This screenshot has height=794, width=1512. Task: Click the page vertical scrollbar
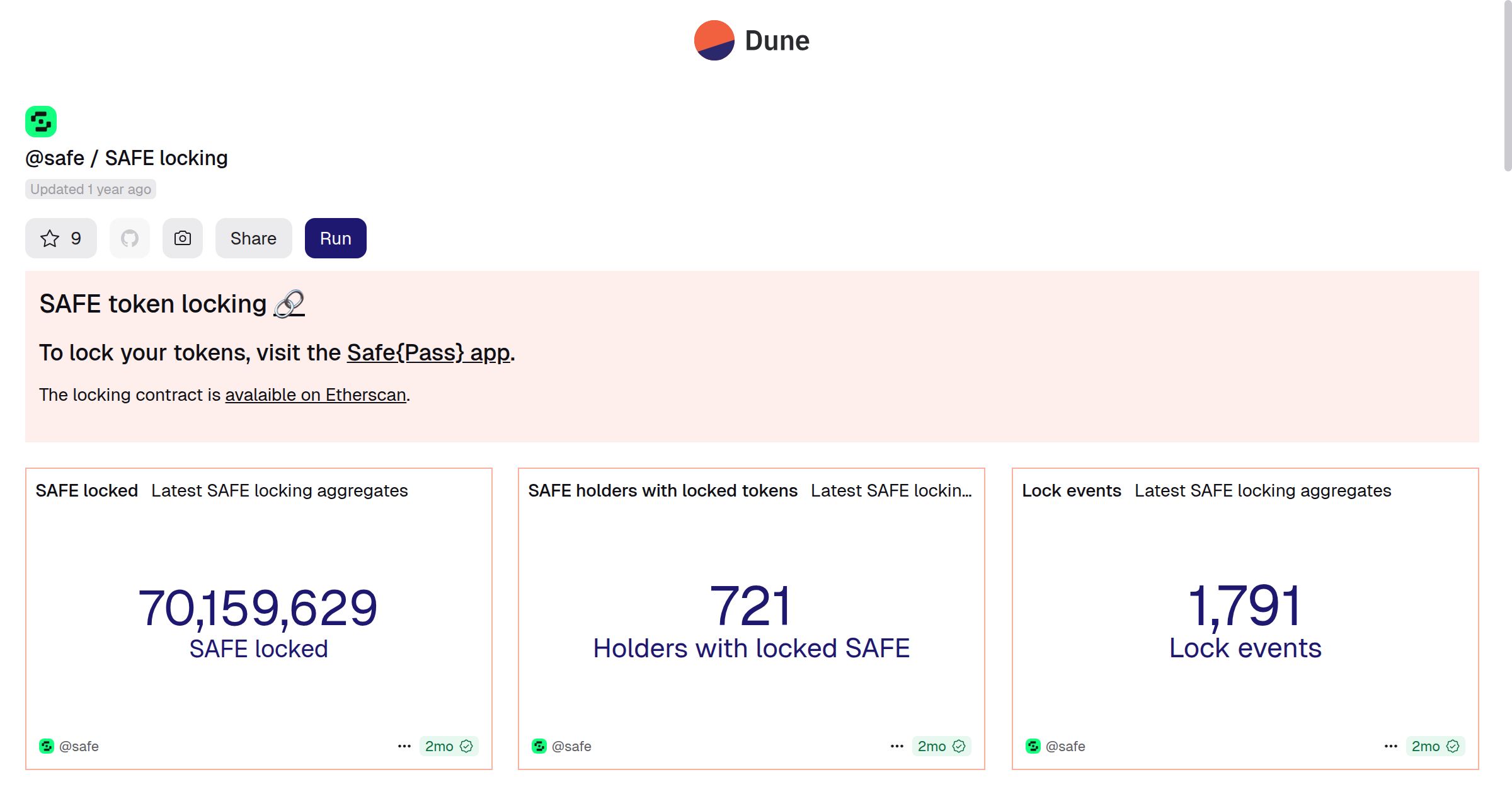(1507, 85)
